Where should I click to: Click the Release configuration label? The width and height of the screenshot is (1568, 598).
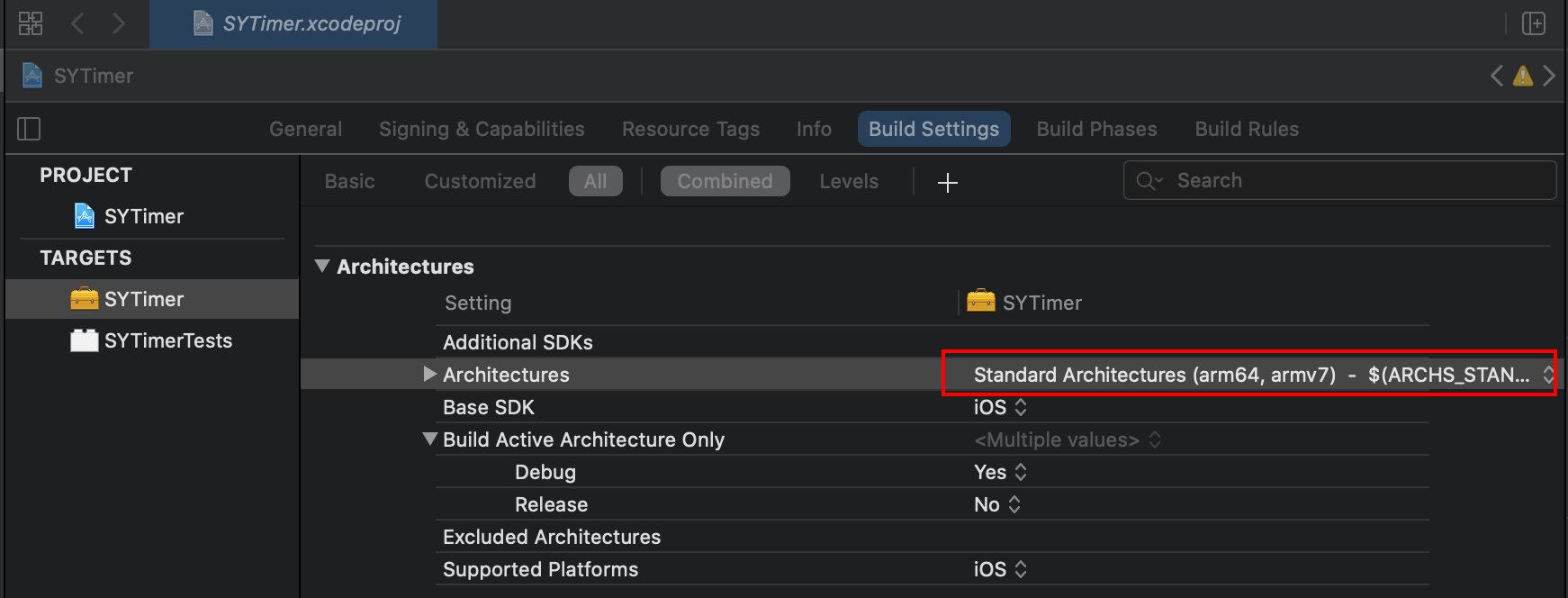[x=552, y=504]
